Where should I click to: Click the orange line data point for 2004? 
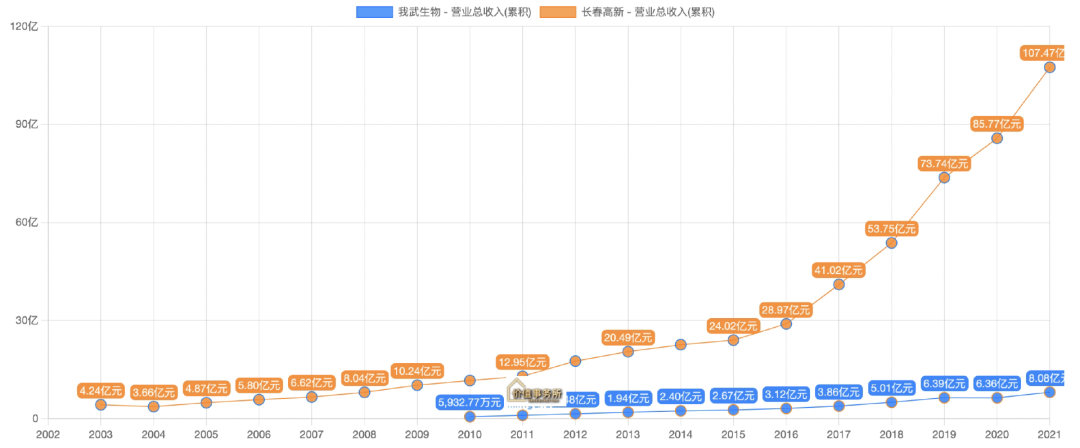point(154,407)
